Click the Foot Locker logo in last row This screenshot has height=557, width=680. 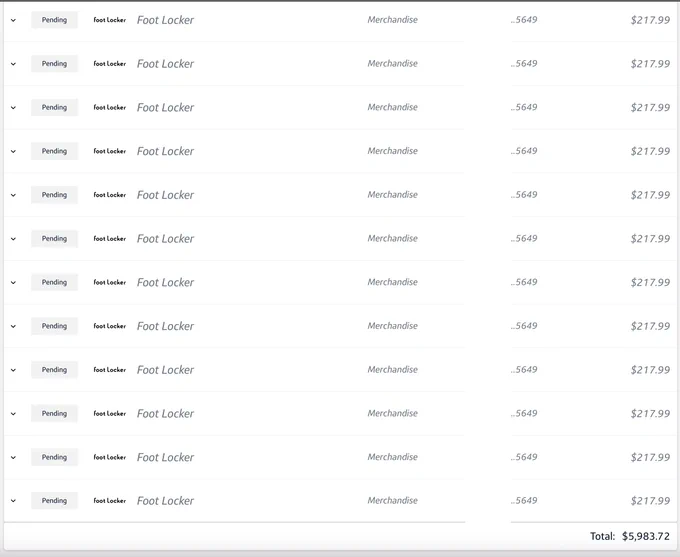pyautogui.click(x=110, y=501)
